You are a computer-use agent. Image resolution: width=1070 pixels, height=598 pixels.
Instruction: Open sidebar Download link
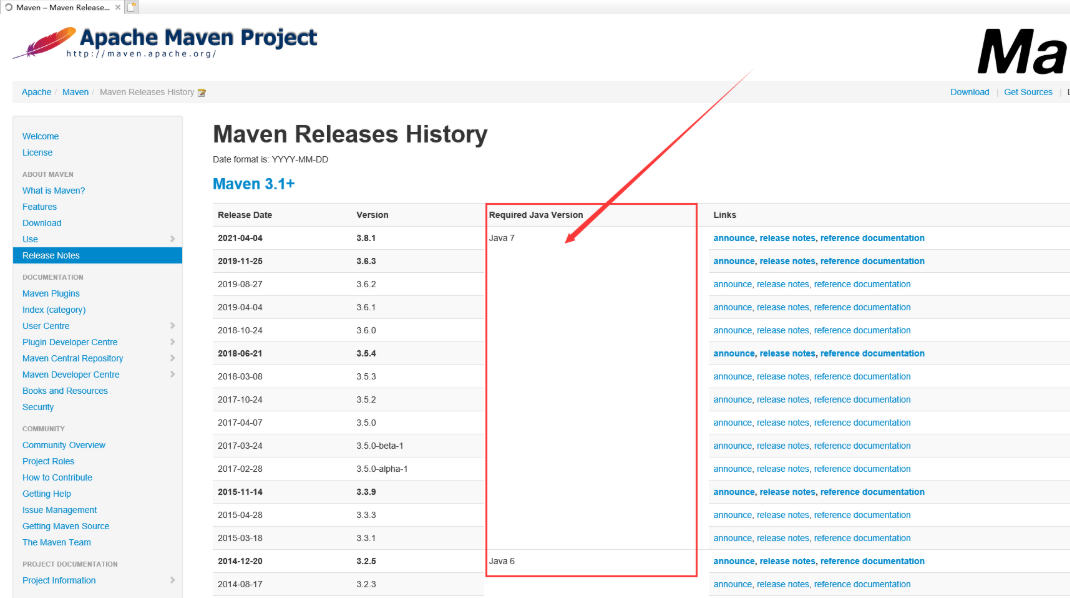tap(42, 223)
